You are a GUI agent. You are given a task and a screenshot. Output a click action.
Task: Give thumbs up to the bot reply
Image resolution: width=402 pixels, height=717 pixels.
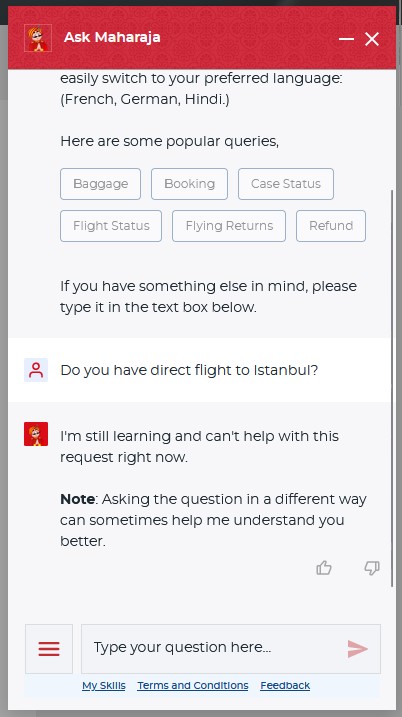(x=324, y=567)
